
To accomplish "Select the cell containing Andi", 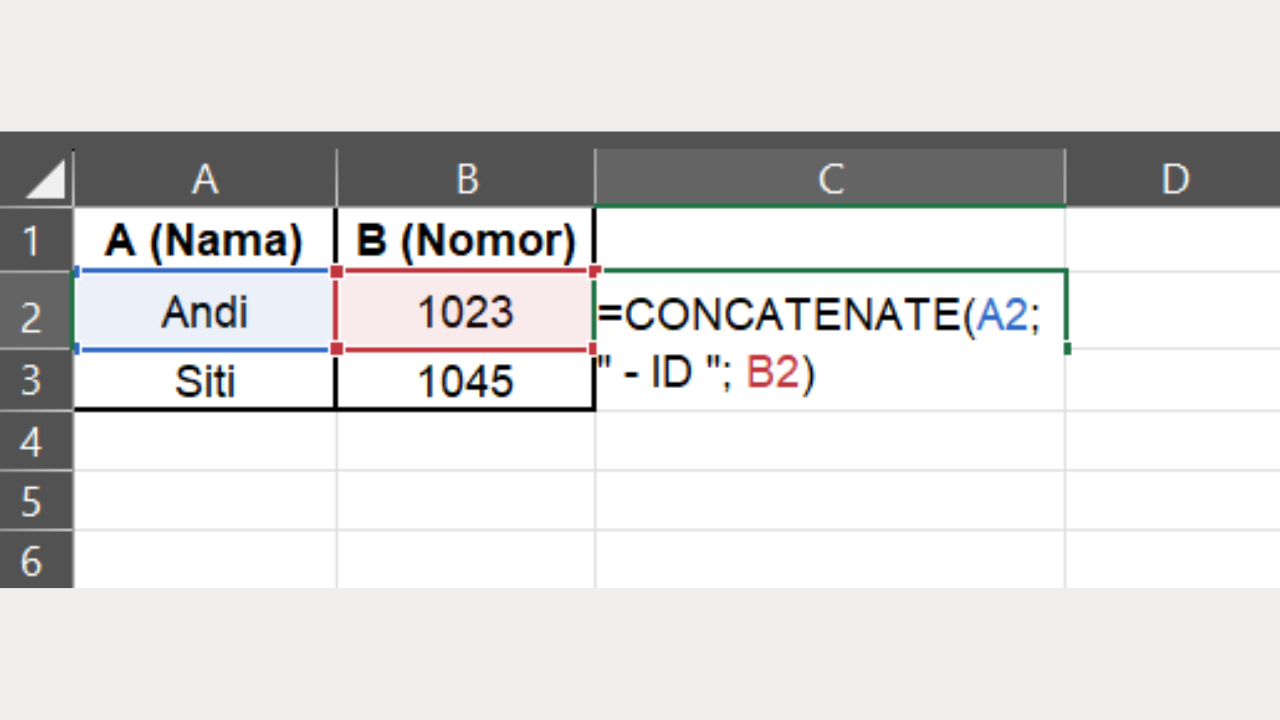I will (x=204, y=312).
